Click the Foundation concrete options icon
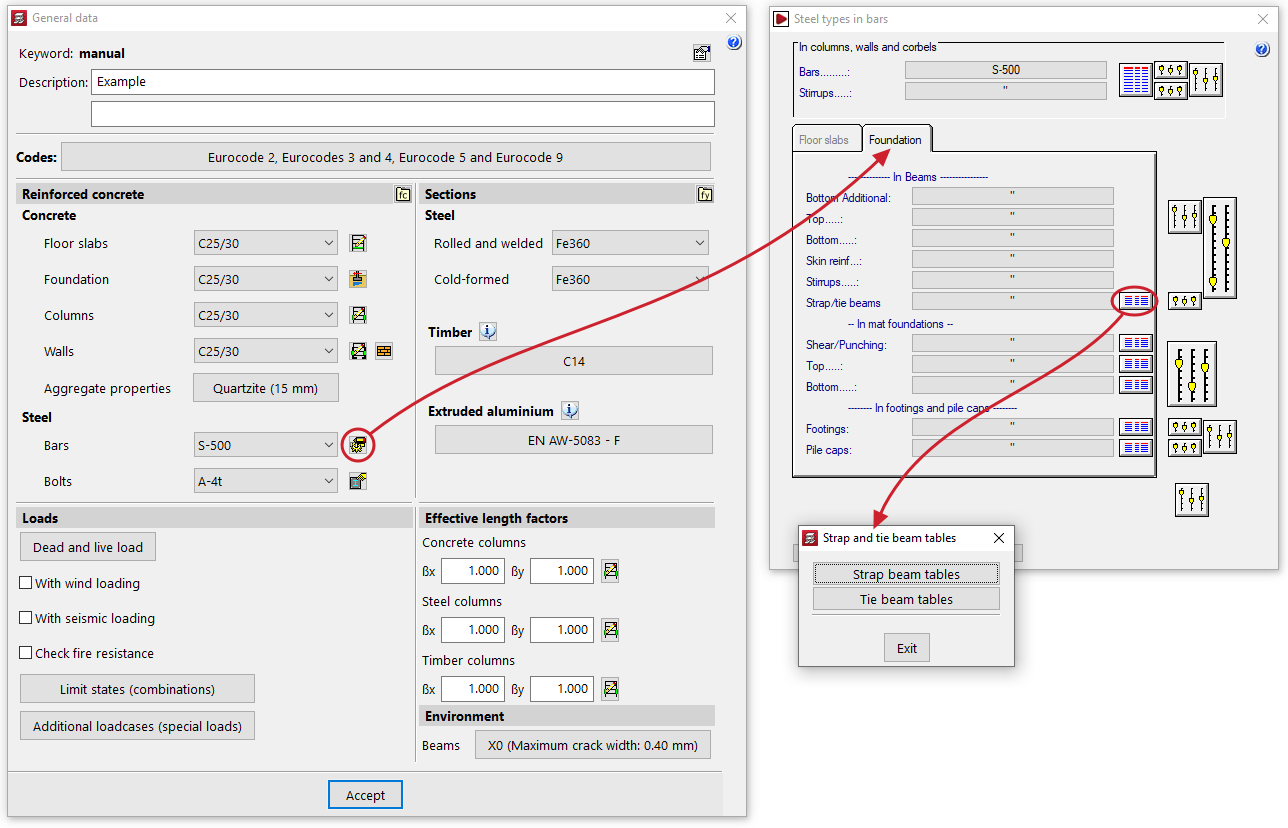 coord(358,279)
